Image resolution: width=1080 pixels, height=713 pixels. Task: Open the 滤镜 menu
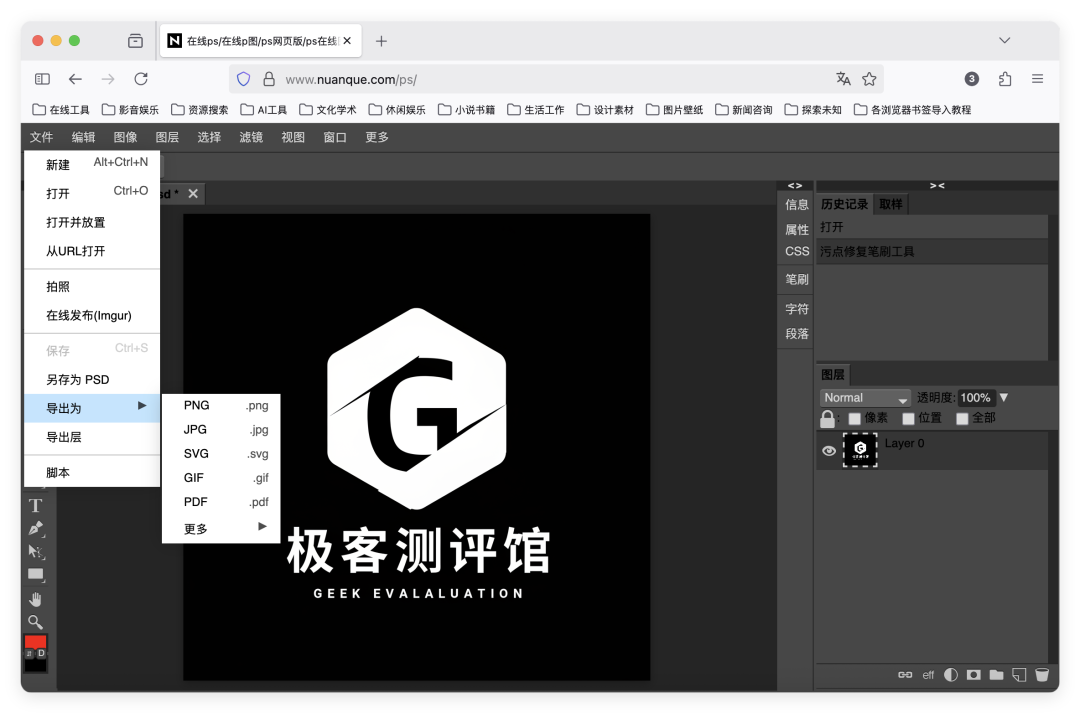[x=251, y=137]
